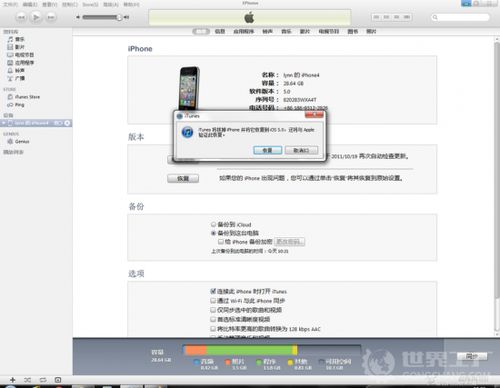Image resolution: width=500 pixels, height=388 pixels.
Task: Select the 音乐 Music tab
Action: [286, 31]
